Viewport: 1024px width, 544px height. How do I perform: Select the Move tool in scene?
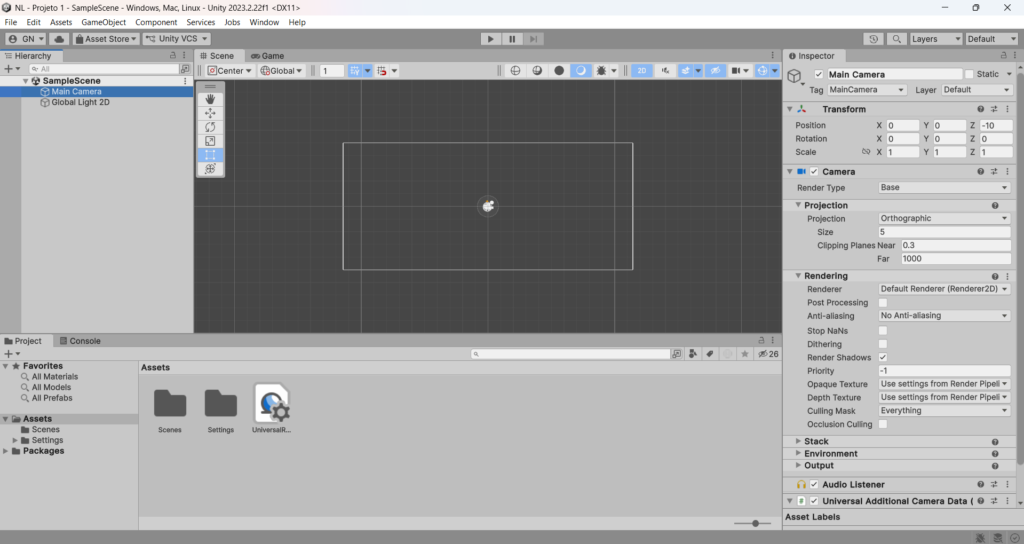pyautogui.click(x=210, y=113)
